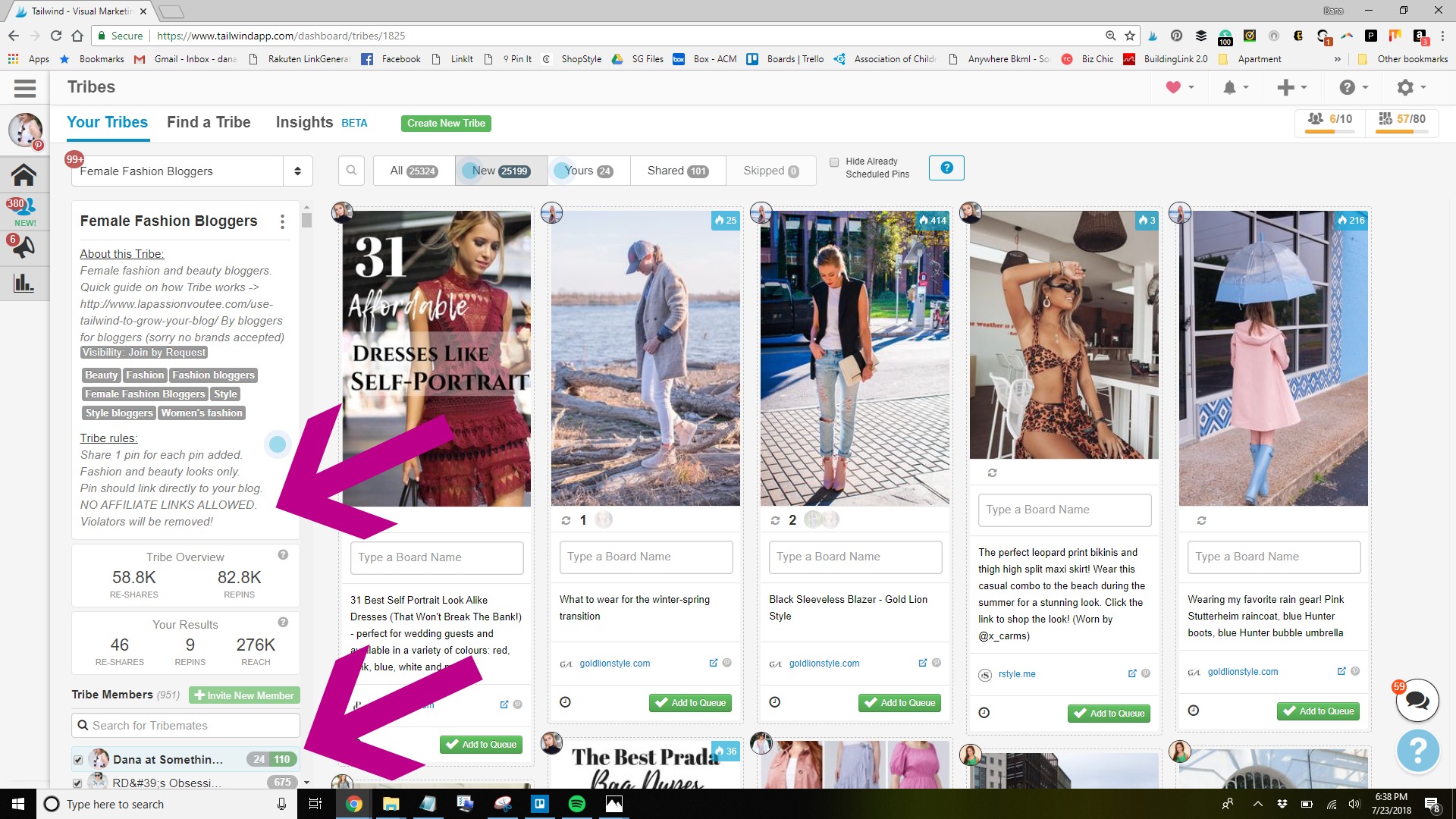
Task: Open goldlionstyle.com external link icon on winter-spring pin
Action: click(713, 663)
